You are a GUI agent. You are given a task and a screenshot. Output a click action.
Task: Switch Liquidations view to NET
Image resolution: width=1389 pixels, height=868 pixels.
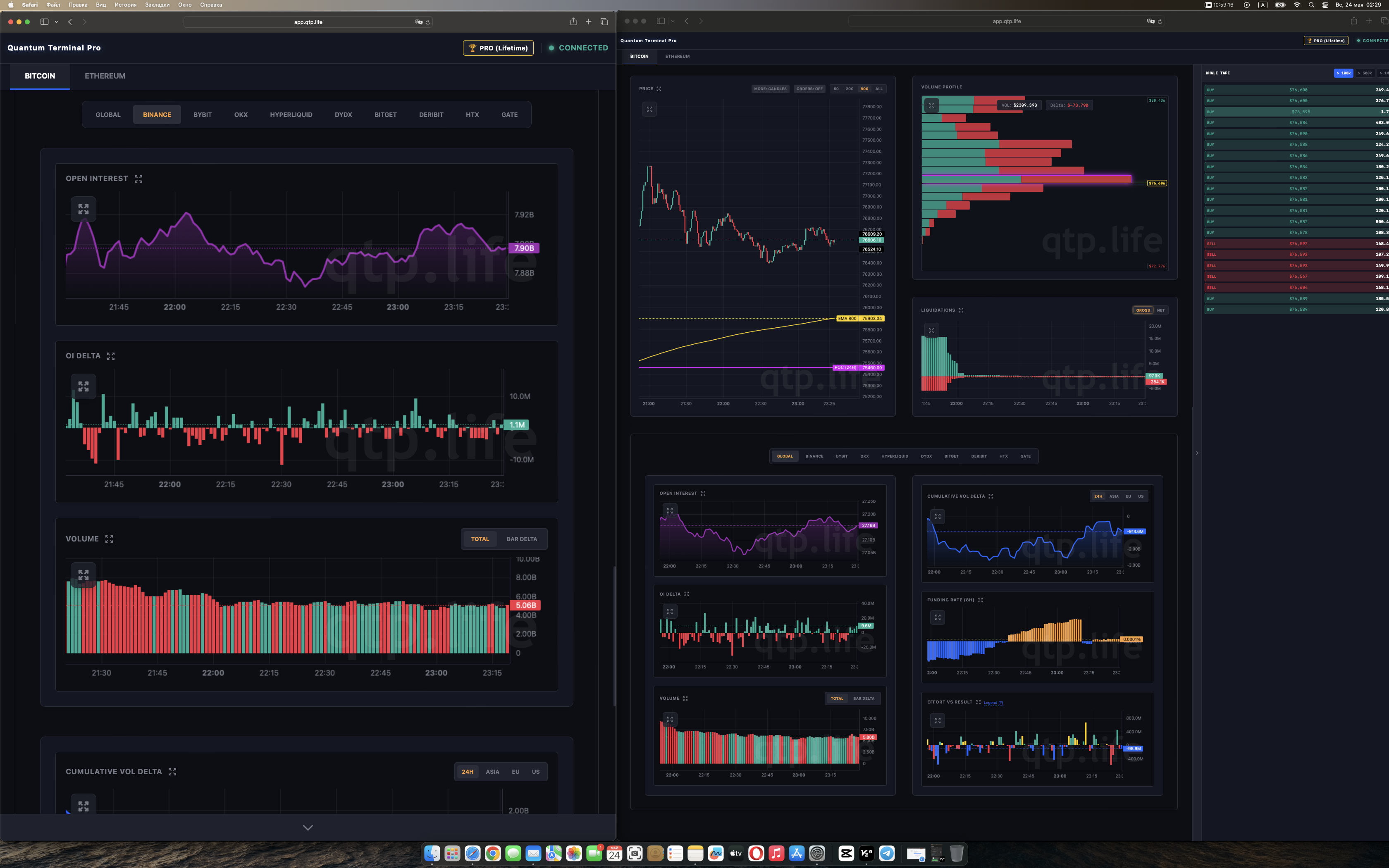[1160, 310]
